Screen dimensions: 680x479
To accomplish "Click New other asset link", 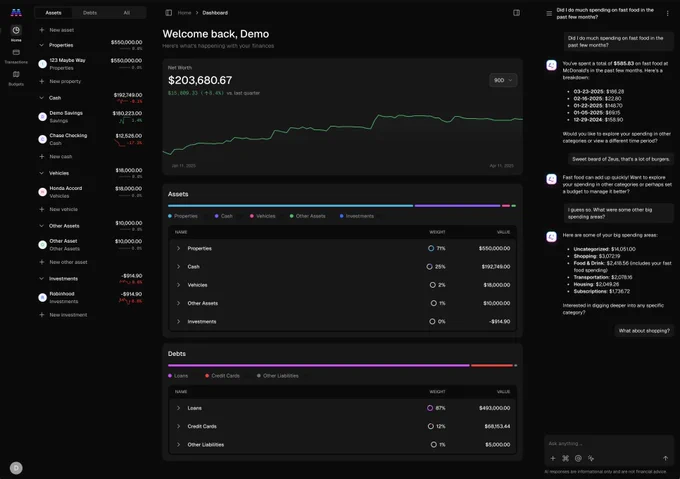I will click(x=68, y=262).
